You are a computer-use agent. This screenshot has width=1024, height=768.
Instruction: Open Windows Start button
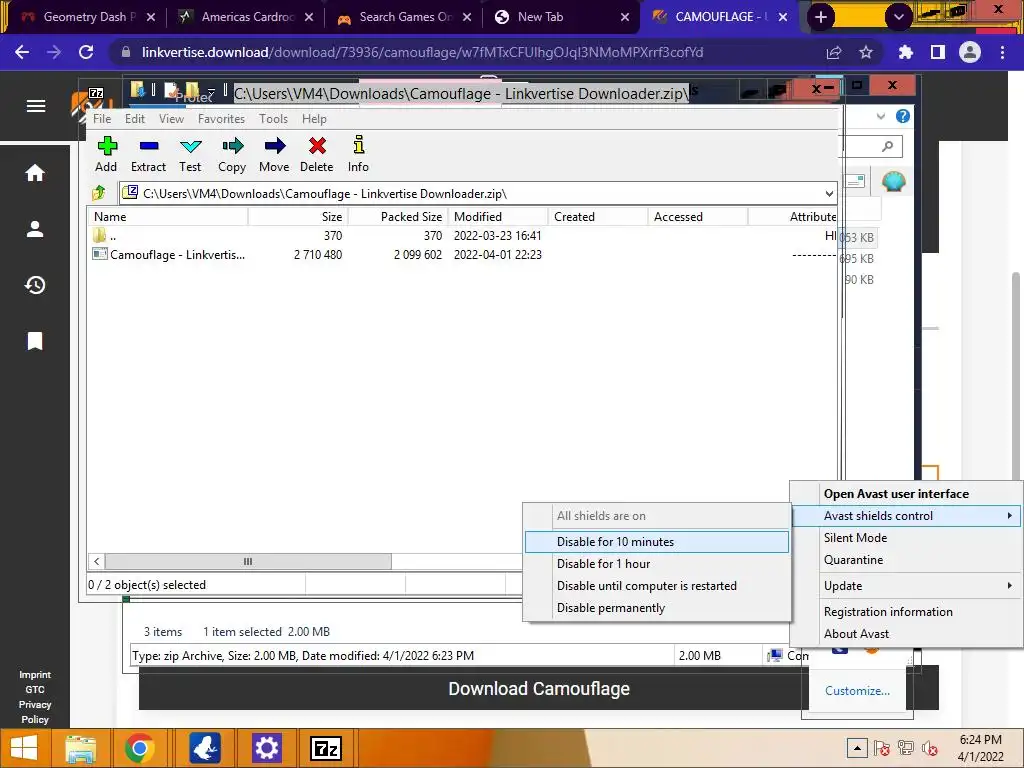click(24, 748)
